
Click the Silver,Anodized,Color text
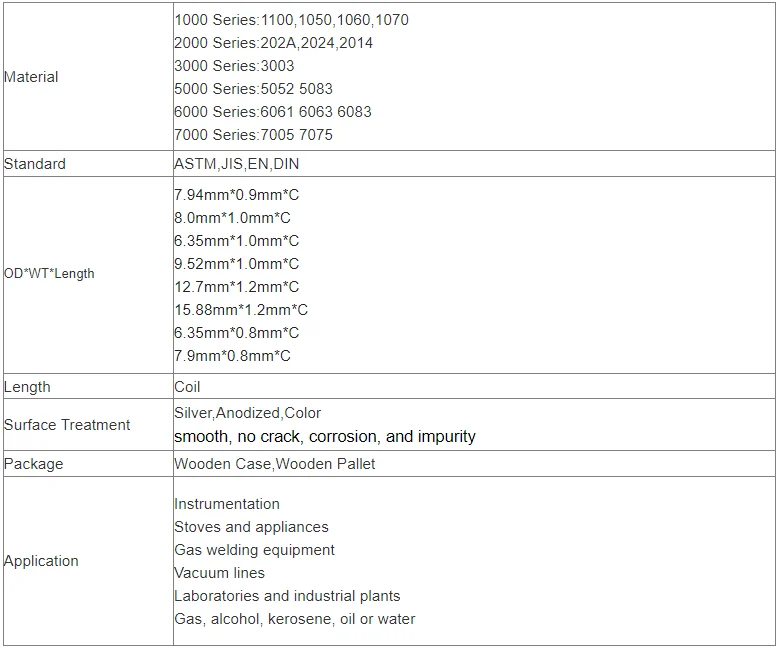click(247, 413)
